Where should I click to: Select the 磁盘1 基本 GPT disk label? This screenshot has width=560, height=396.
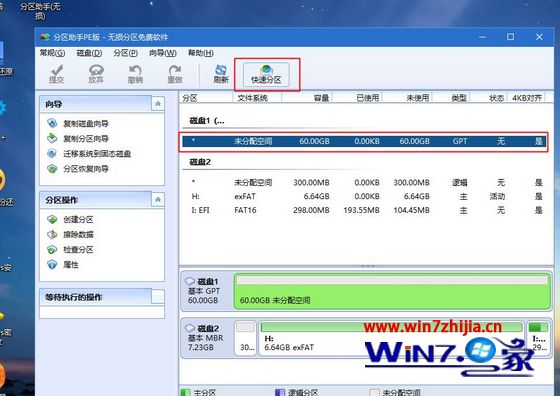pos(208,291)
